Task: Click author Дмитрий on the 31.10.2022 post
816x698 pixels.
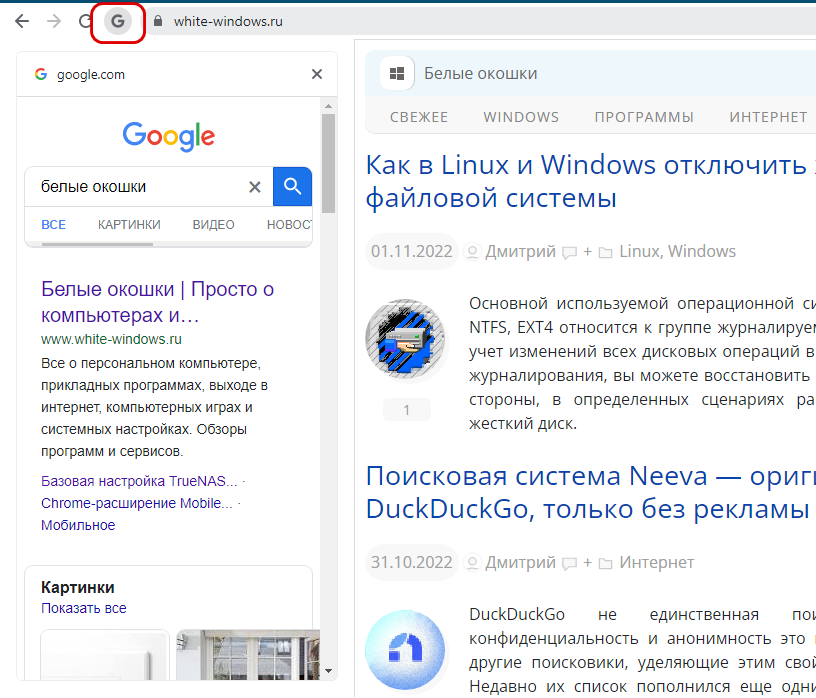Action: click(x=520, y=563)
